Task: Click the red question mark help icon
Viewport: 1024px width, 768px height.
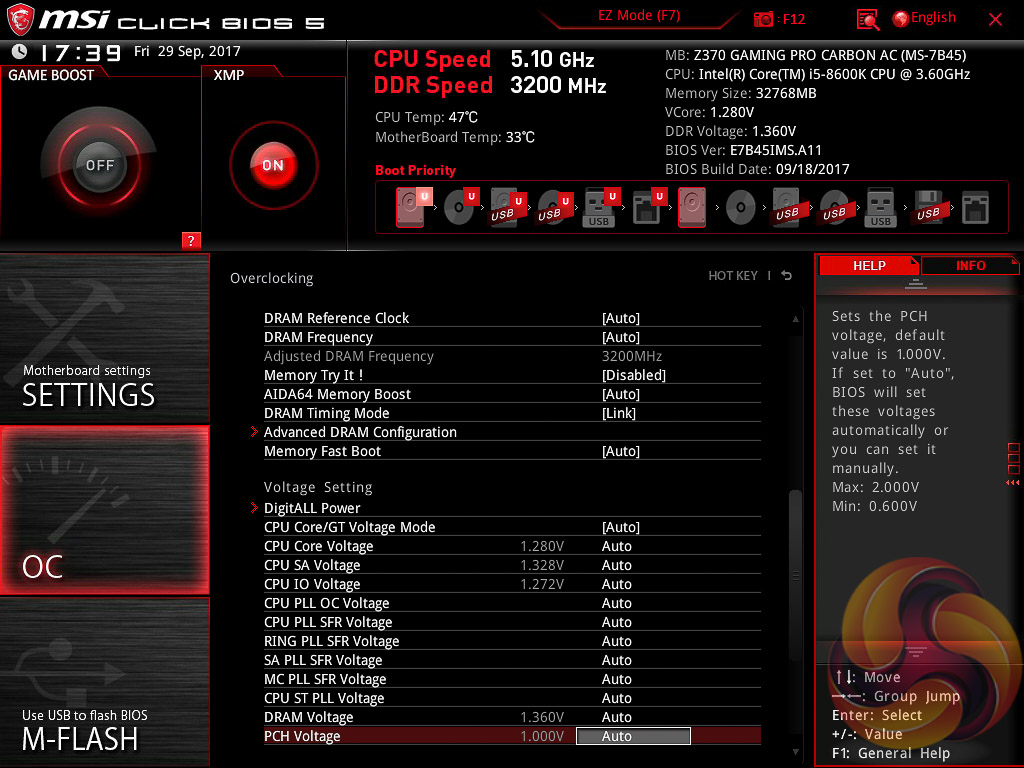Action: (192, 240)
